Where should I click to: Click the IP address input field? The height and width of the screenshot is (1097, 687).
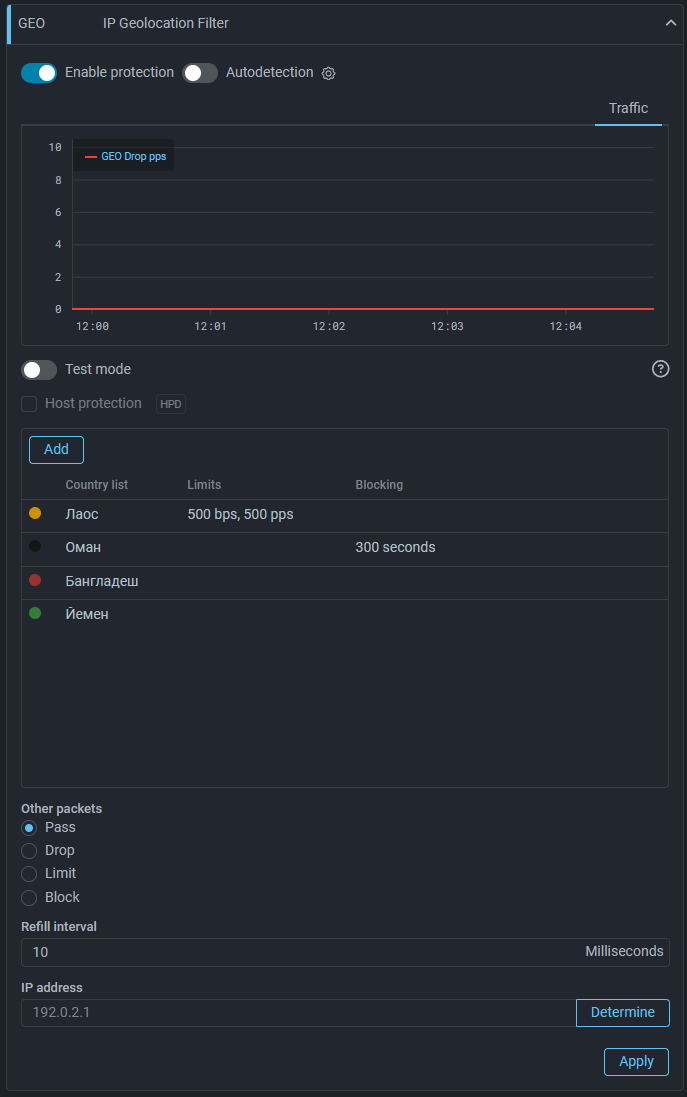pos(298,1013)
